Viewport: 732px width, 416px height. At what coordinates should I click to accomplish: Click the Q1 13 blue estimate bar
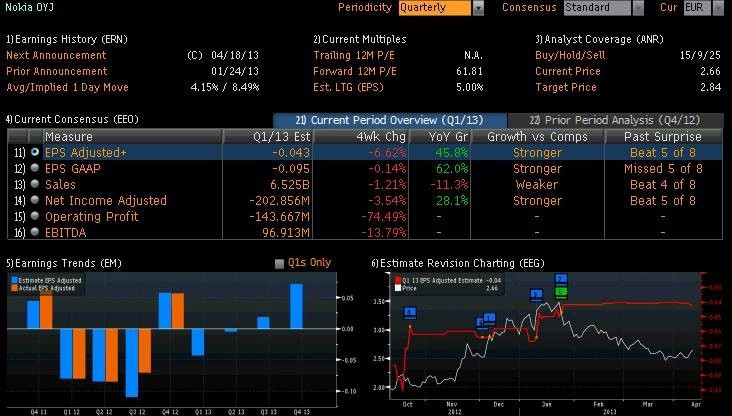click(x=198, y=342)
